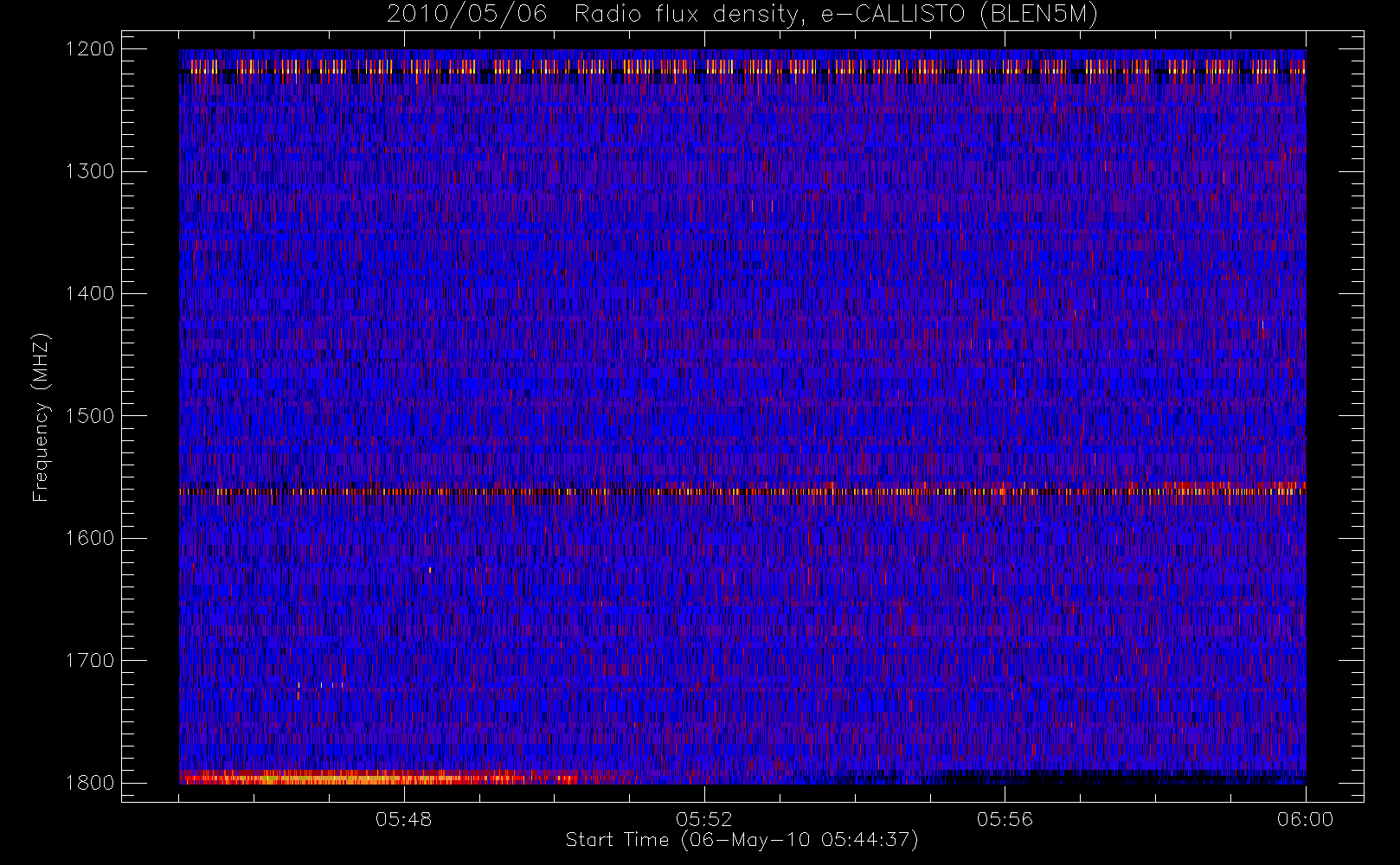
Task: Click the 1500 frequency tick label
Action: pos(90,416)
